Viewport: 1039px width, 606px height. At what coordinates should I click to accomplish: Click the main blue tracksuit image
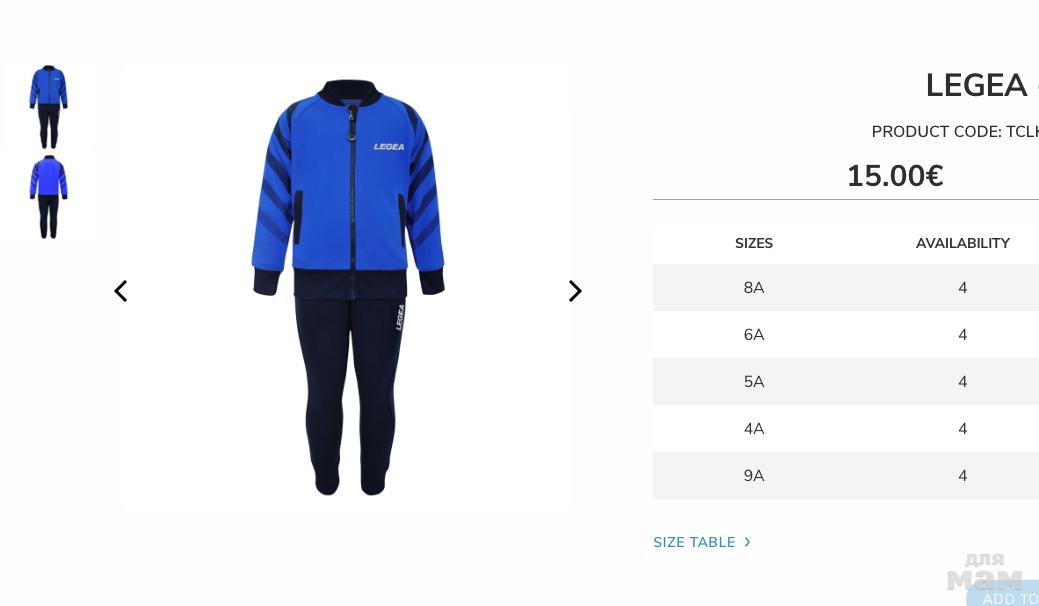[x=349, y=287]
